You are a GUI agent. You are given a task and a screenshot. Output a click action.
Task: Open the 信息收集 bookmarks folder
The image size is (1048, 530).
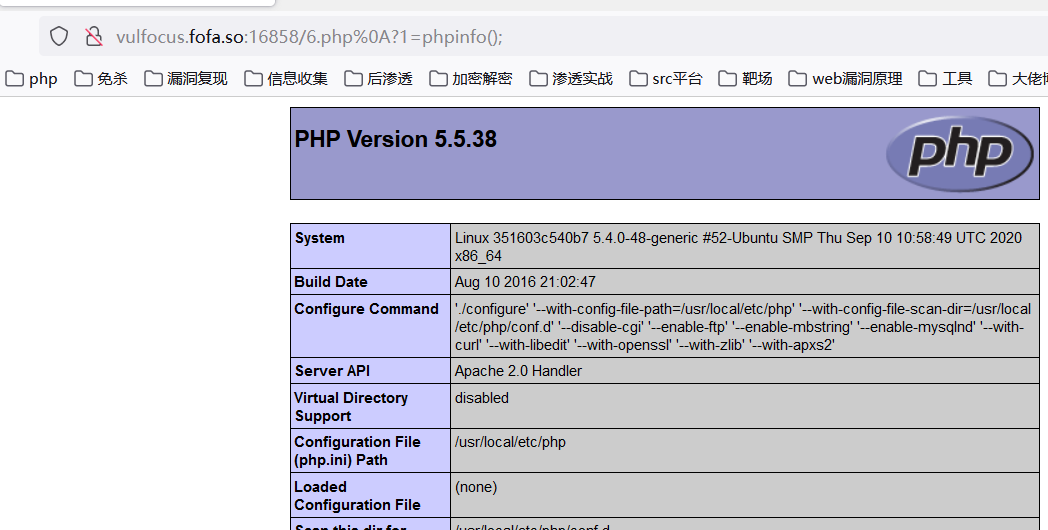(286, 79)
